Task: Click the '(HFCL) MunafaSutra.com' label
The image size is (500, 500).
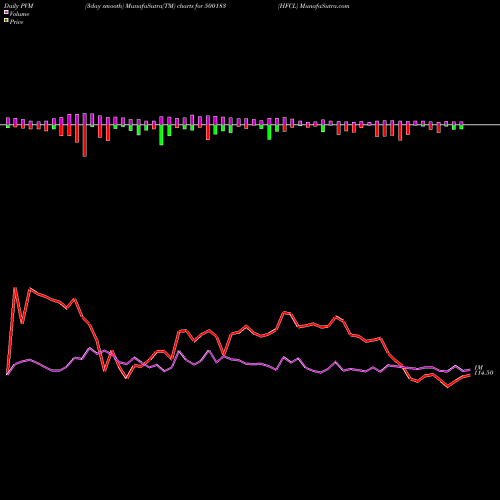Action: point(314,6)
